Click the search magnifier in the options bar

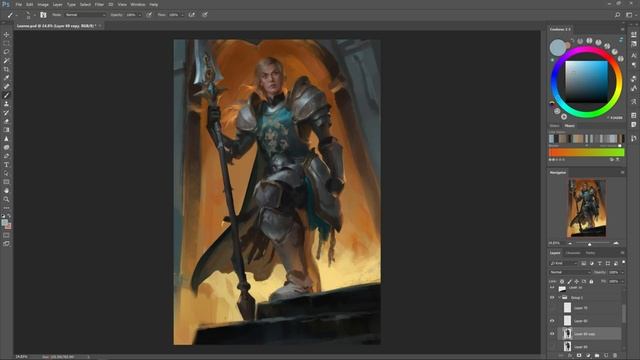[x=618, y=15]
